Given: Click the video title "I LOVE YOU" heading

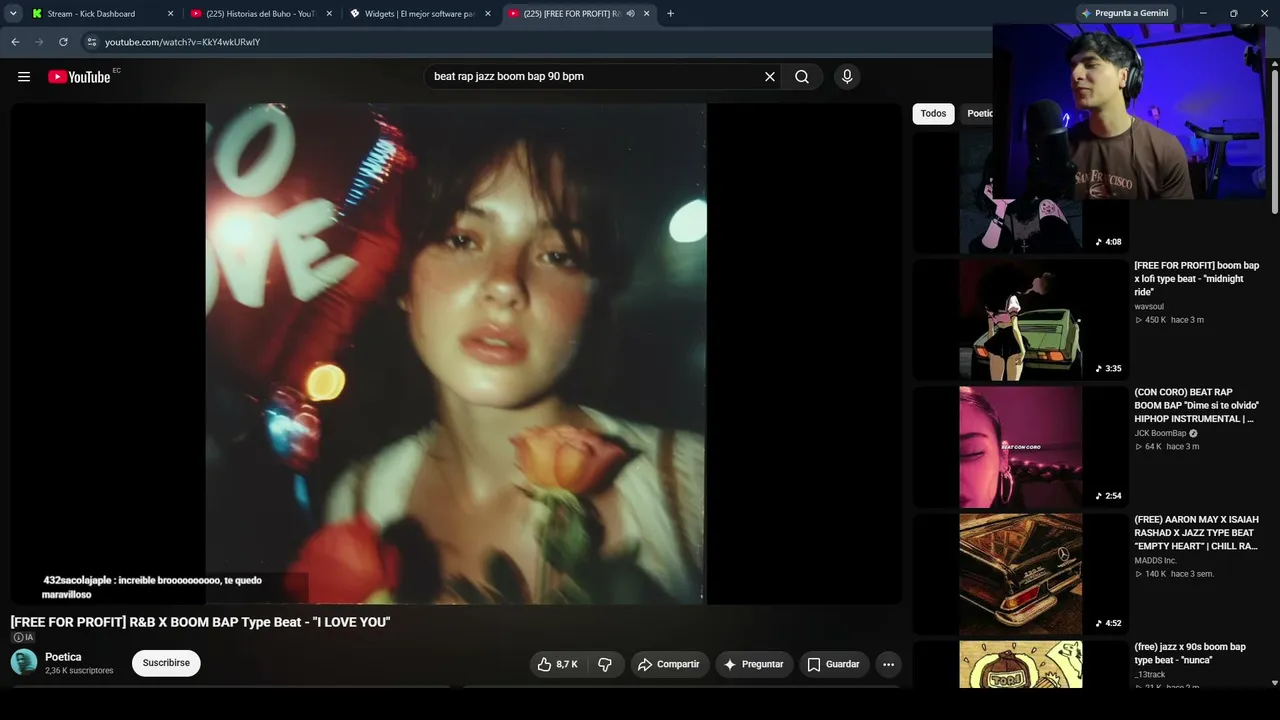Looking at the screenshot, I should coord(200,622).
